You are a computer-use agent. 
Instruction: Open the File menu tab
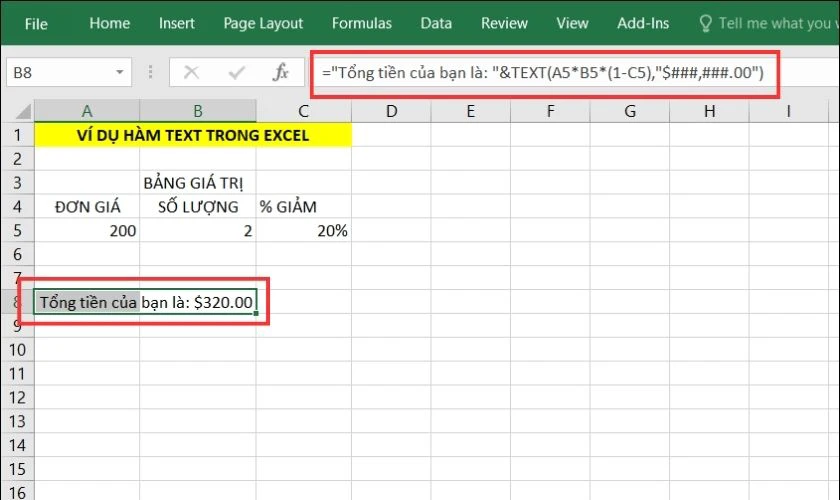pos(36,24)
